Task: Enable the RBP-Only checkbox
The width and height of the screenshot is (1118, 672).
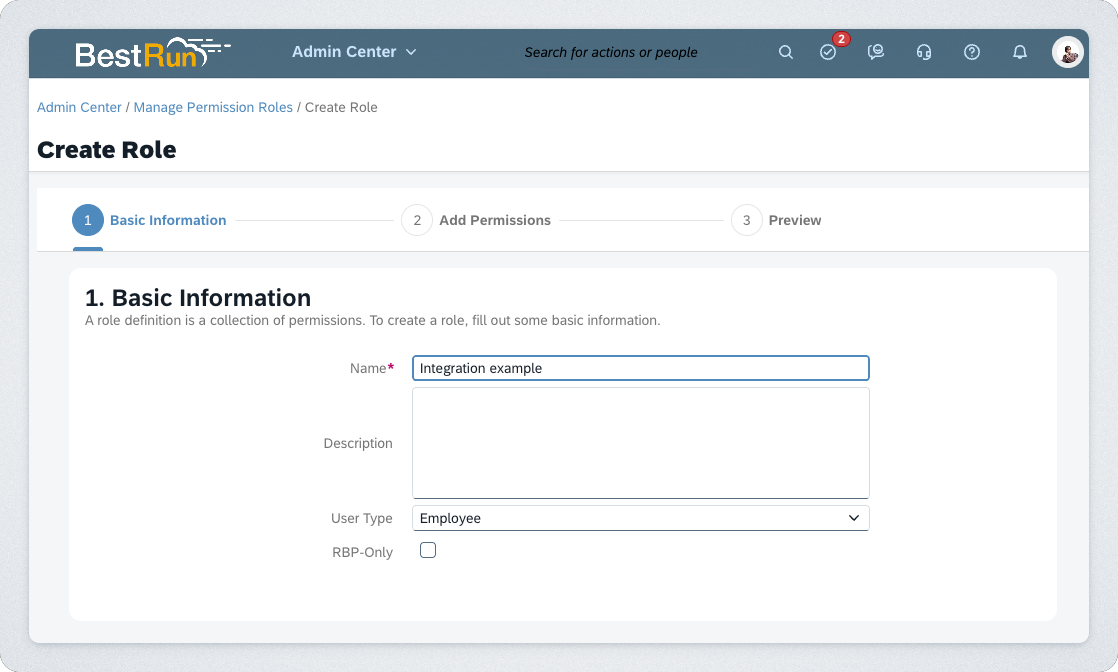Action: [428, 550]
